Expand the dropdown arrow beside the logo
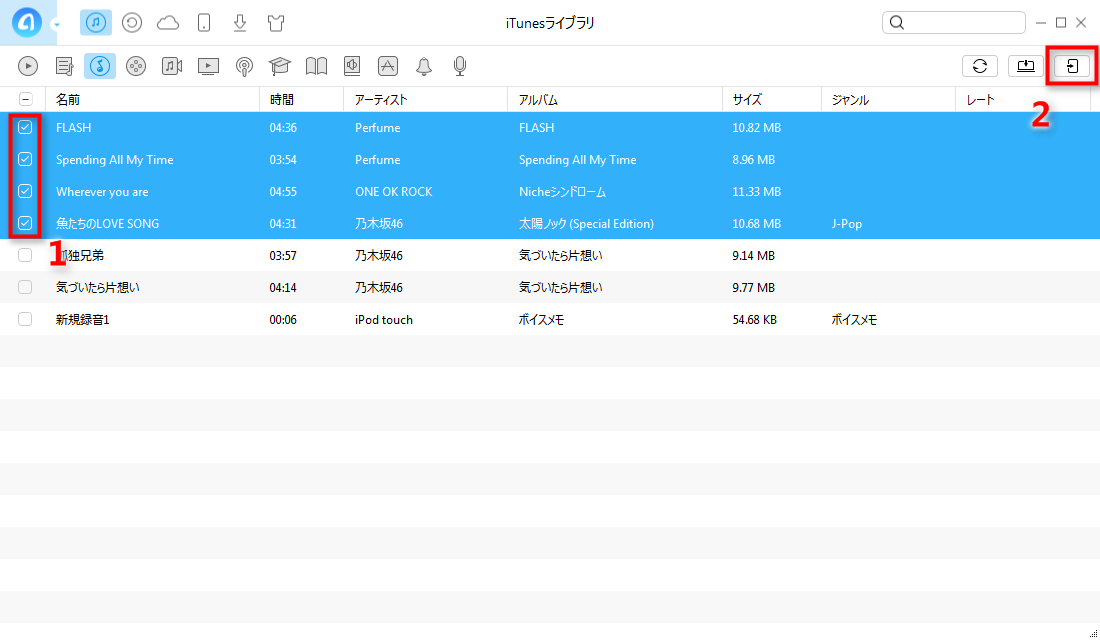This screenshot has width=1100, height=640. click(56, 25)
